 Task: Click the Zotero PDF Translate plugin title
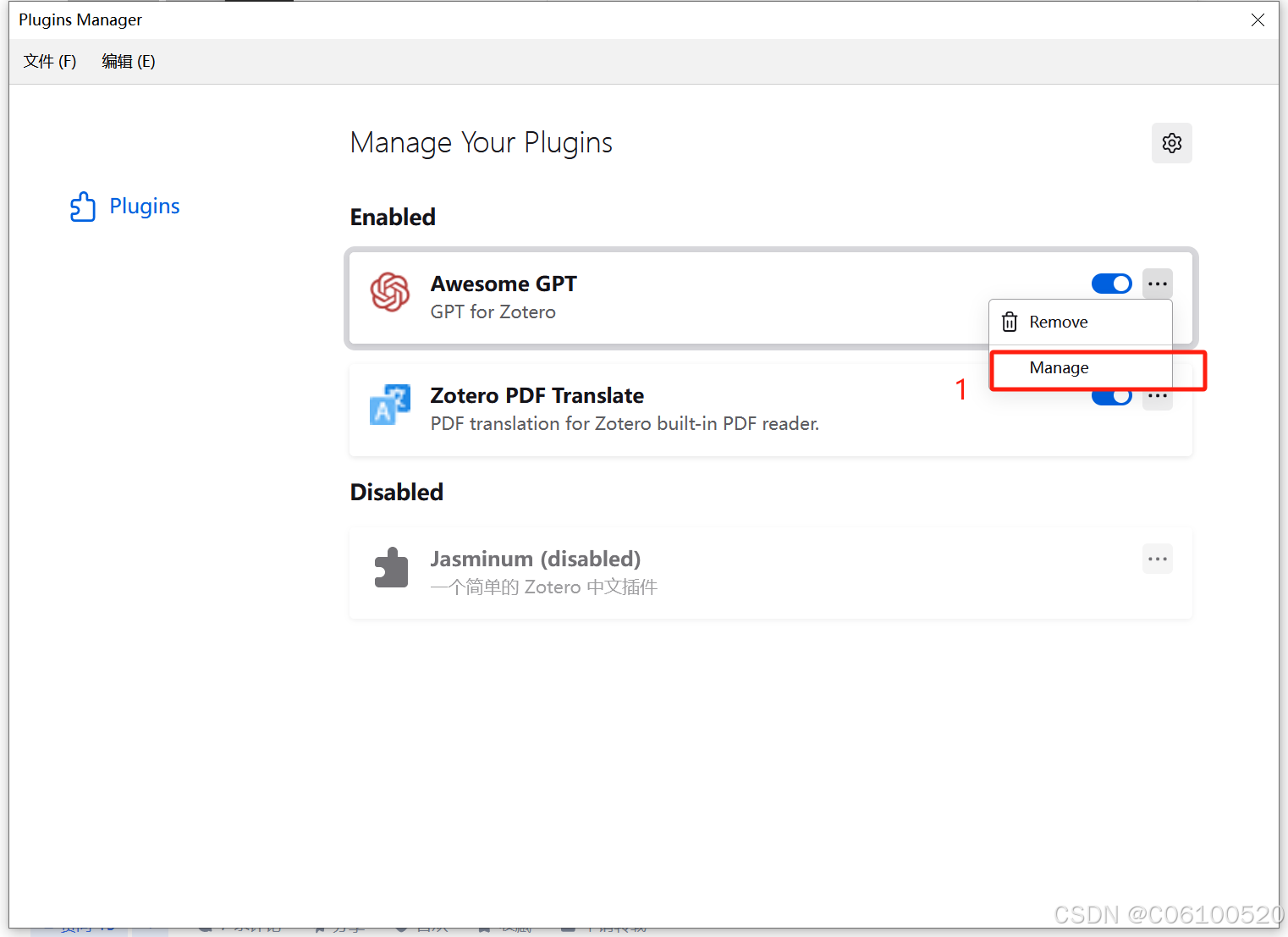pyautogui.click(x=537, y=395)
